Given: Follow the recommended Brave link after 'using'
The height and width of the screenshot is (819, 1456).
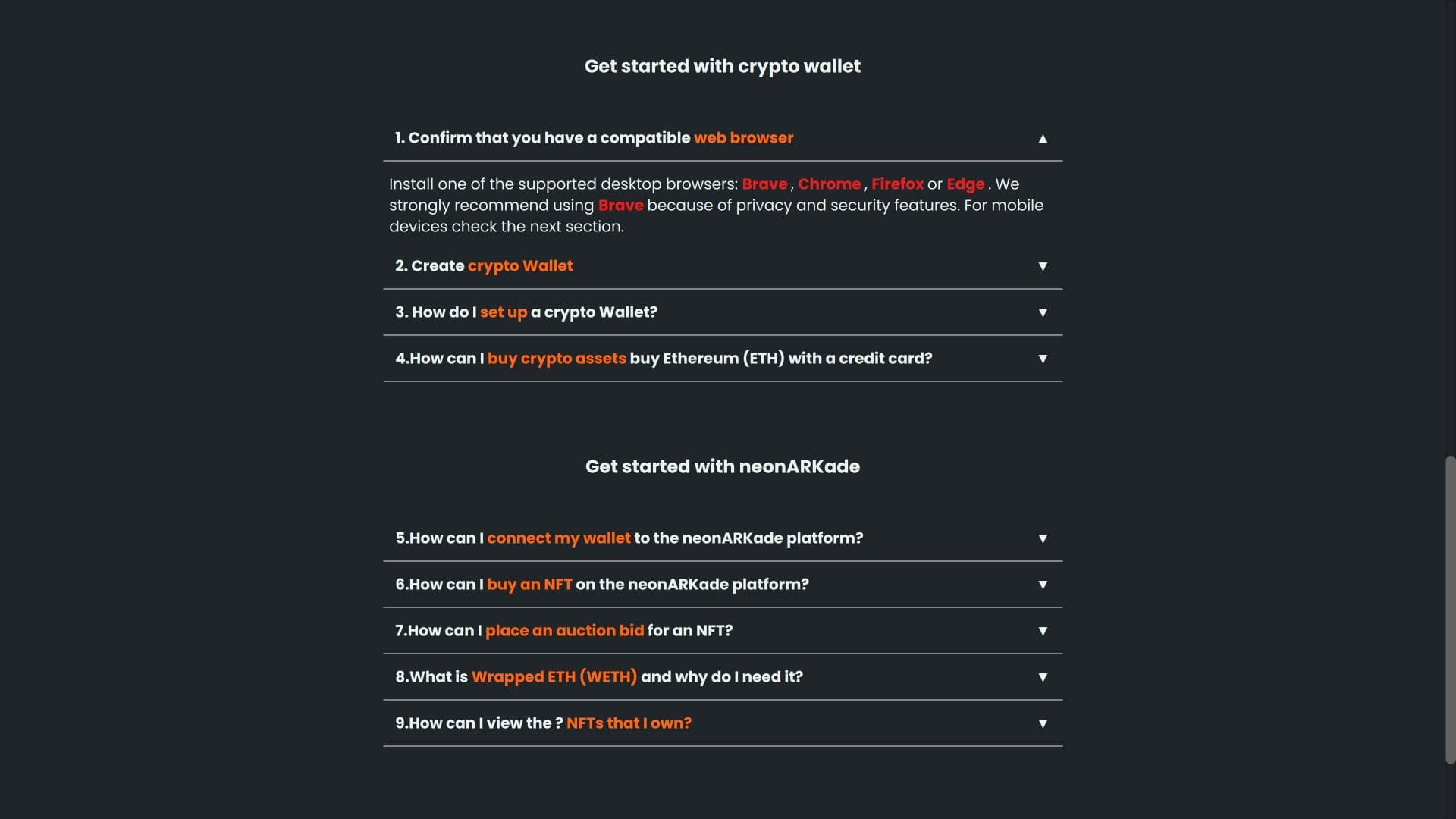Looking at the screenshot, I should (x=620, y=206).
